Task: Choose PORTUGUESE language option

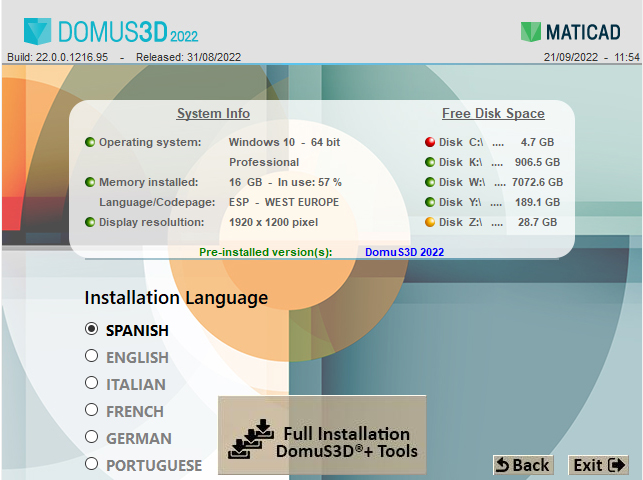Action: tap(91, 464)
